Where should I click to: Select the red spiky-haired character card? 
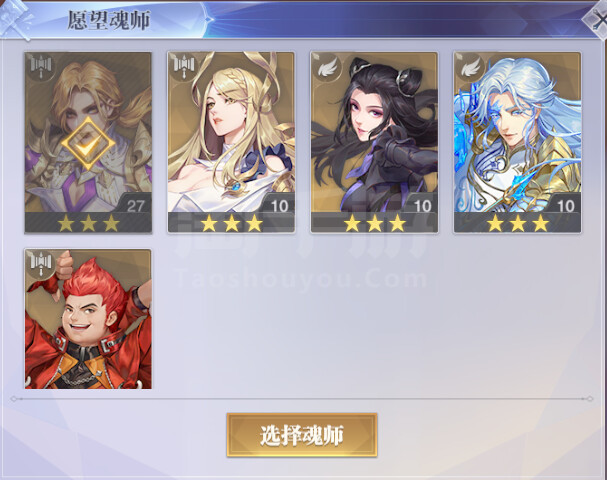88,319
